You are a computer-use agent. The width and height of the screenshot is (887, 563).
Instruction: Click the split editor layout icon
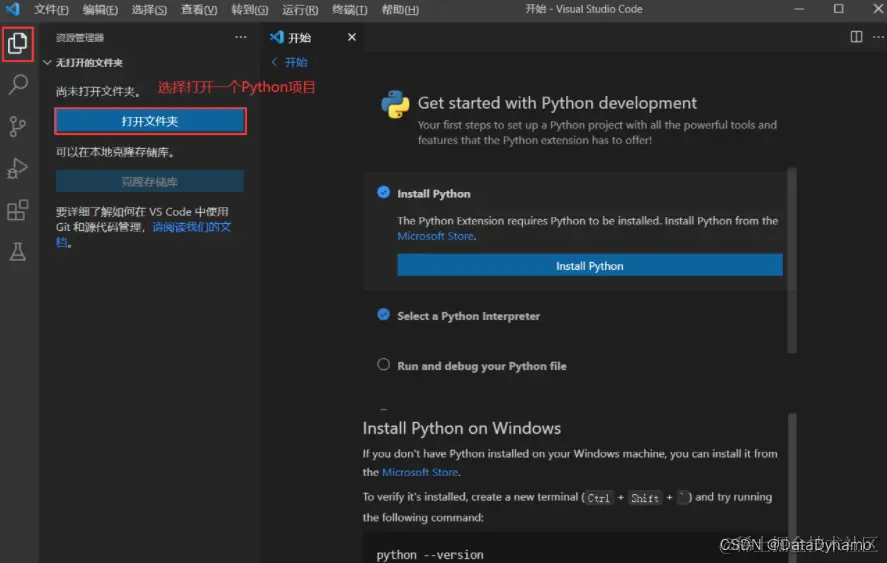point(856,38)
